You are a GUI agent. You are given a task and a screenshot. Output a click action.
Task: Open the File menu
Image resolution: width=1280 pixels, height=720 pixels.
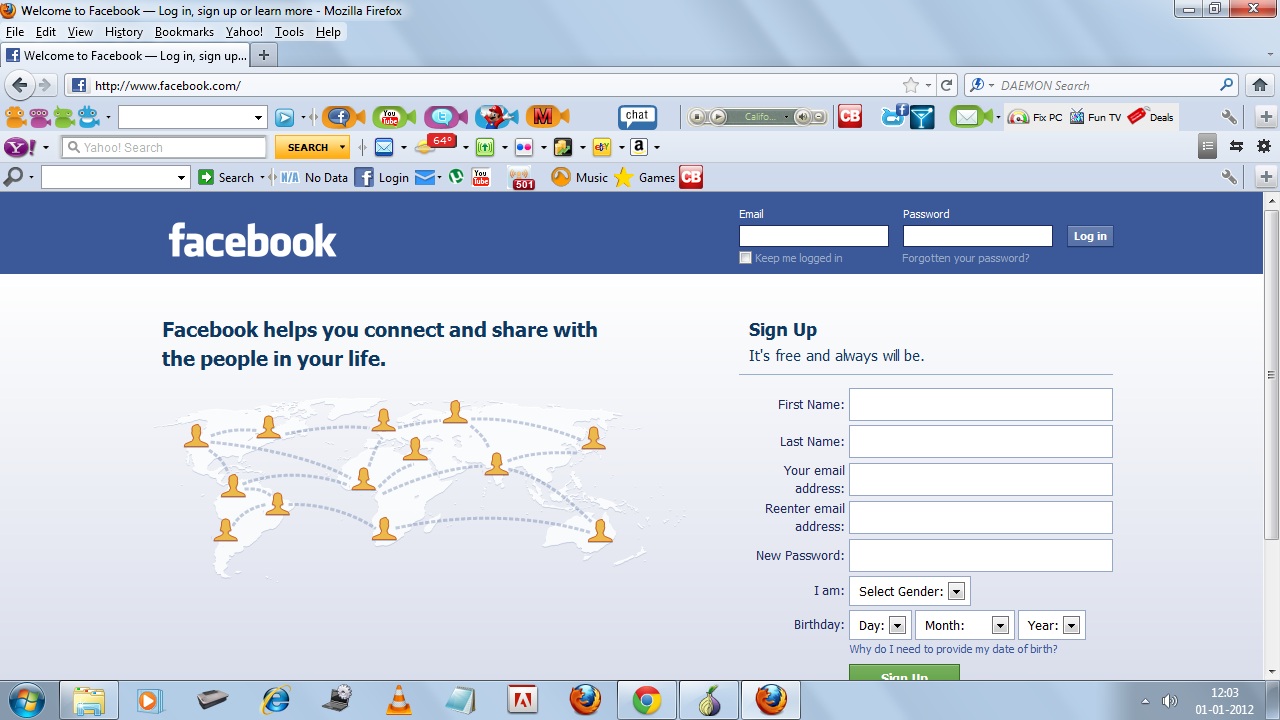pyautogui.click(x=15, y=32)
